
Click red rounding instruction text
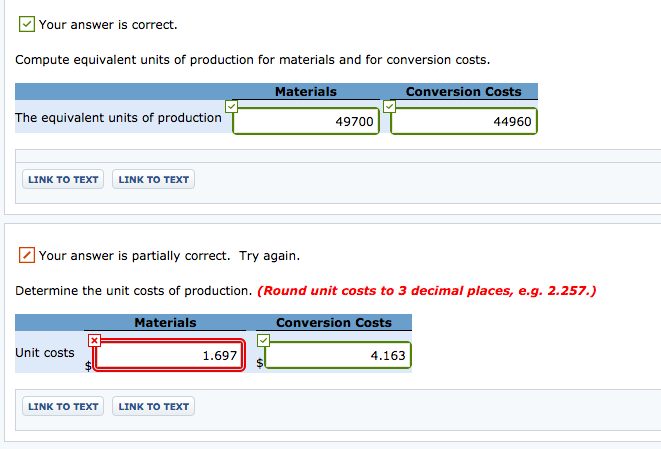[x=427, y=291]
